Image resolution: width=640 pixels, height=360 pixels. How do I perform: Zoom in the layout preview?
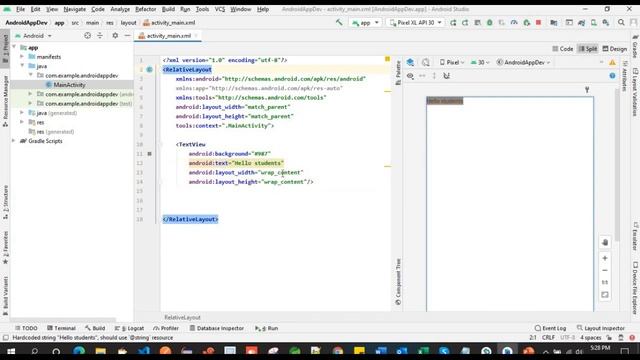(605, 258)
